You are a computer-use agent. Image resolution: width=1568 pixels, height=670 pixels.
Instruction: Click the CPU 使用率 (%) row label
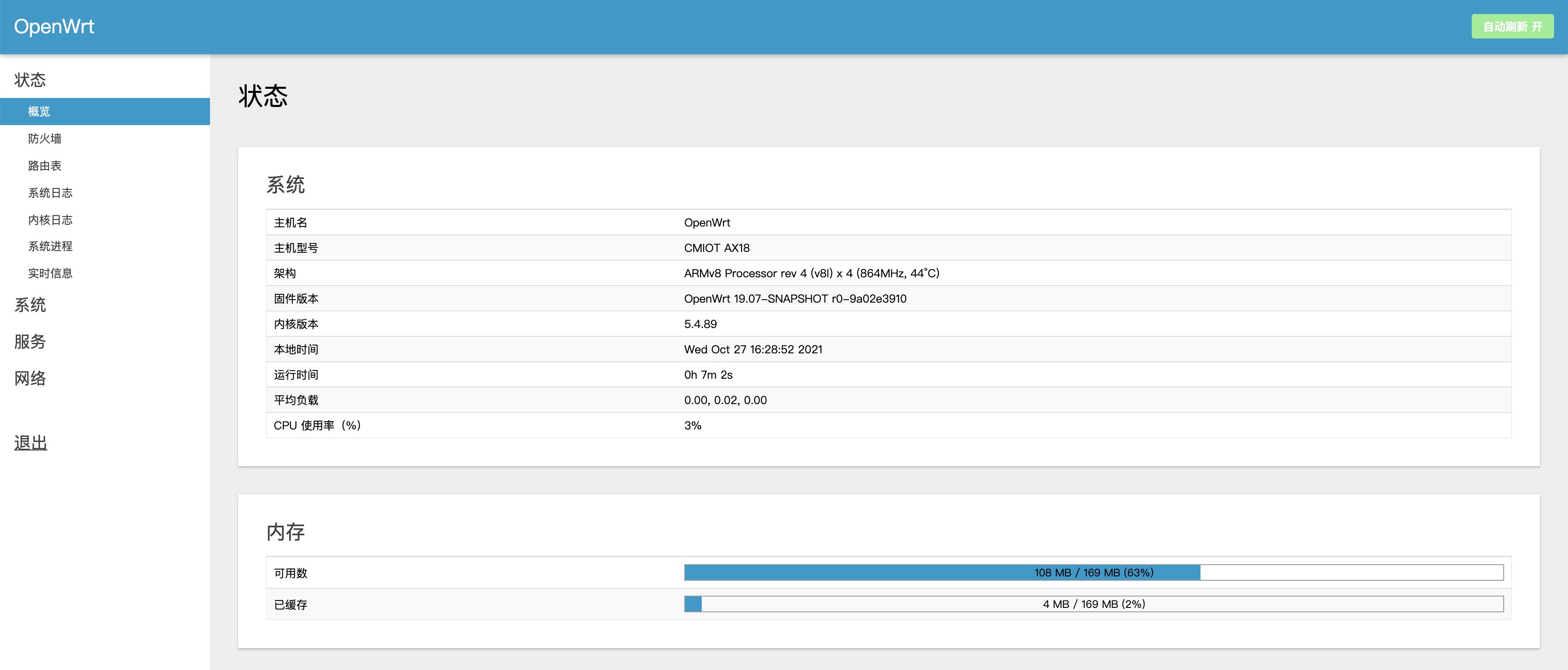point(317,426)
